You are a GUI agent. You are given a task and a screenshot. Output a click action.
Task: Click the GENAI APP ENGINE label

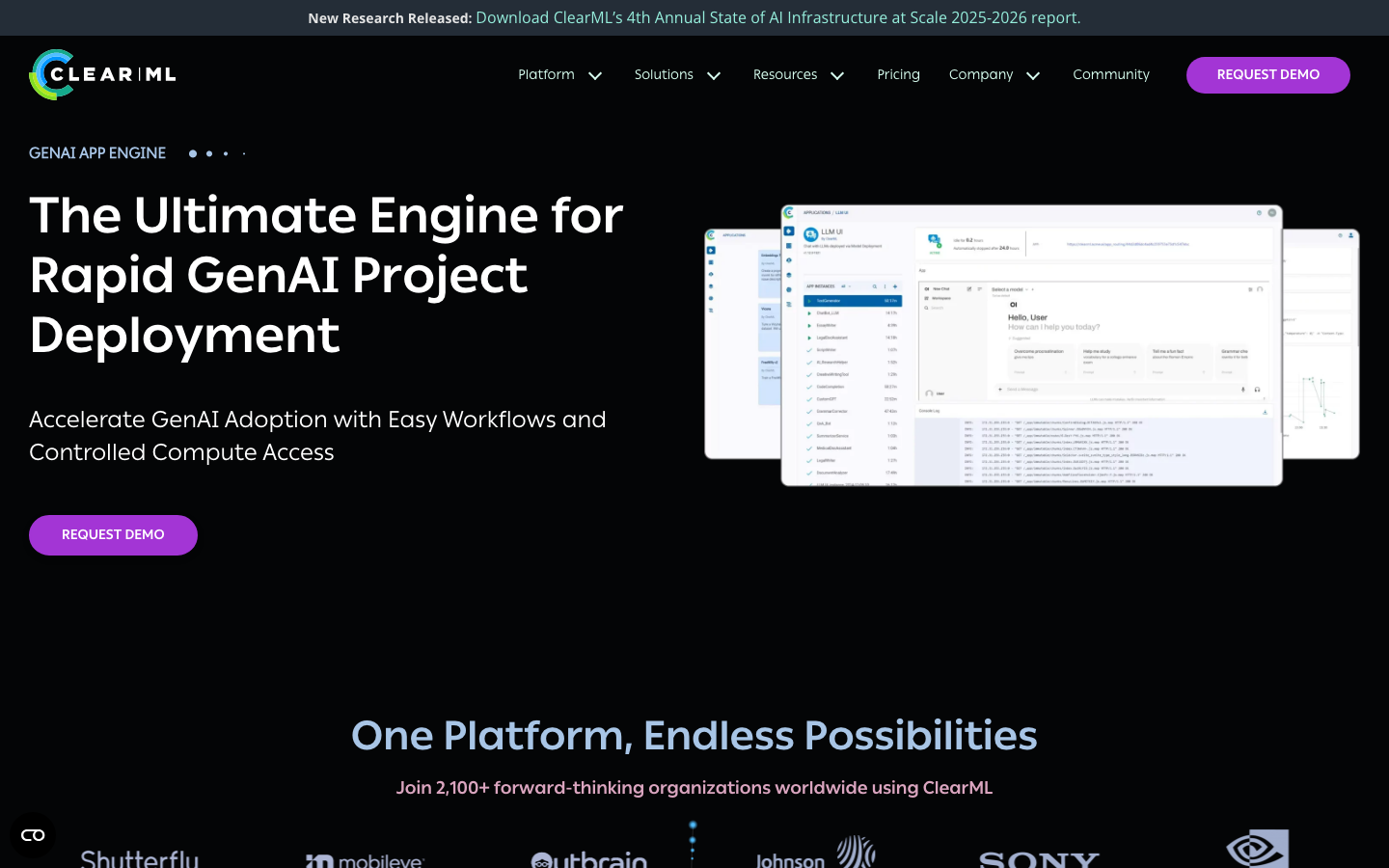point(97,153)
